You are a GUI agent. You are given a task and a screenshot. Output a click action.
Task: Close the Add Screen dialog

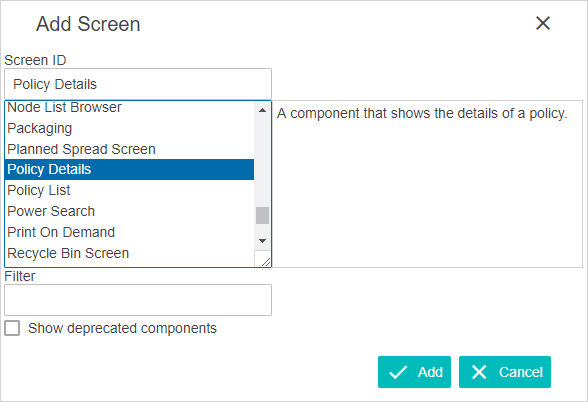[x=543, y=23]
